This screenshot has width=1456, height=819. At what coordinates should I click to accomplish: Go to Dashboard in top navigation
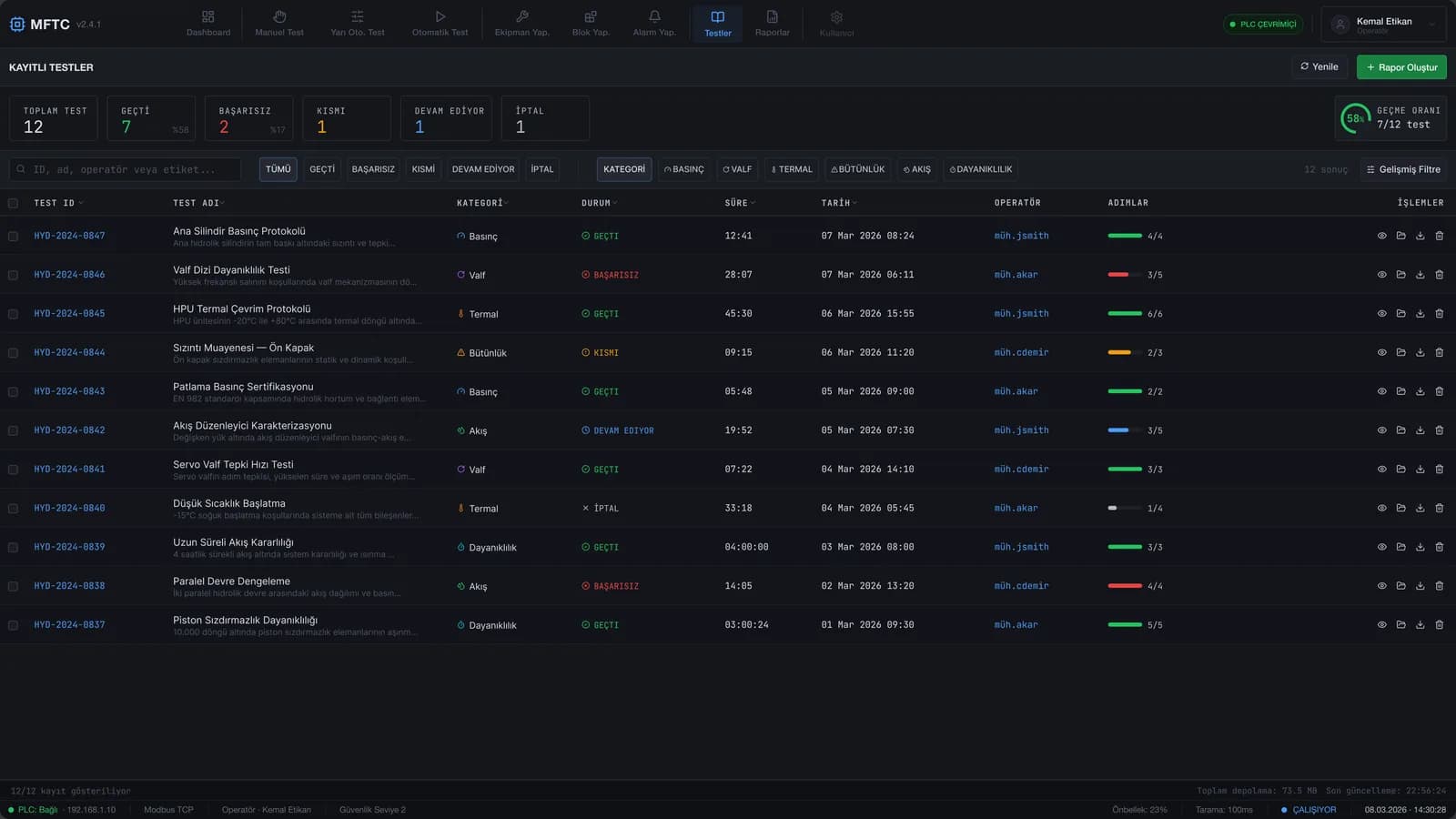[208, 24]
